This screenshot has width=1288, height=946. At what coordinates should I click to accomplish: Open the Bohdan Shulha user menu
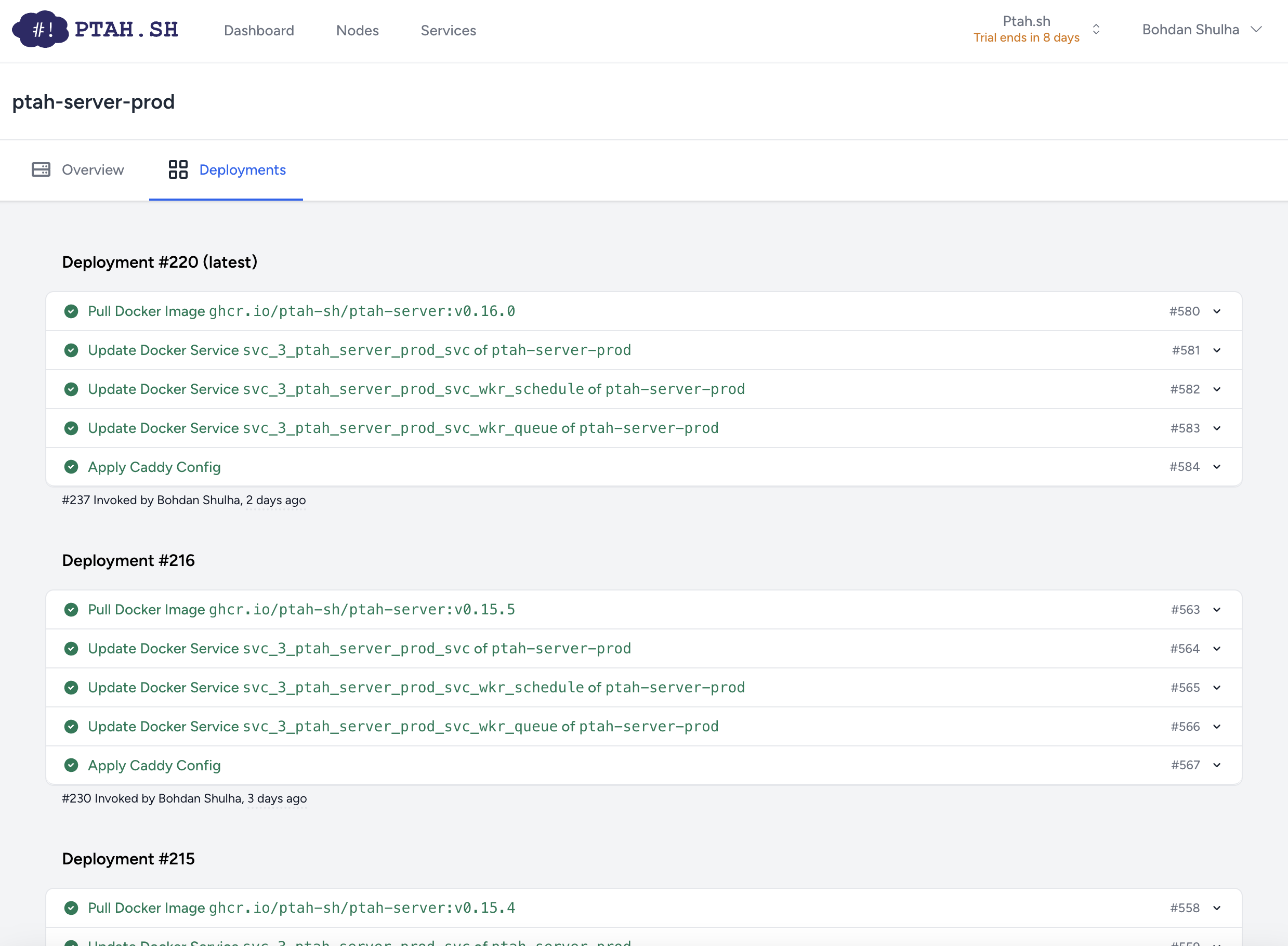pyautogui.click(x=1202, y=29)
